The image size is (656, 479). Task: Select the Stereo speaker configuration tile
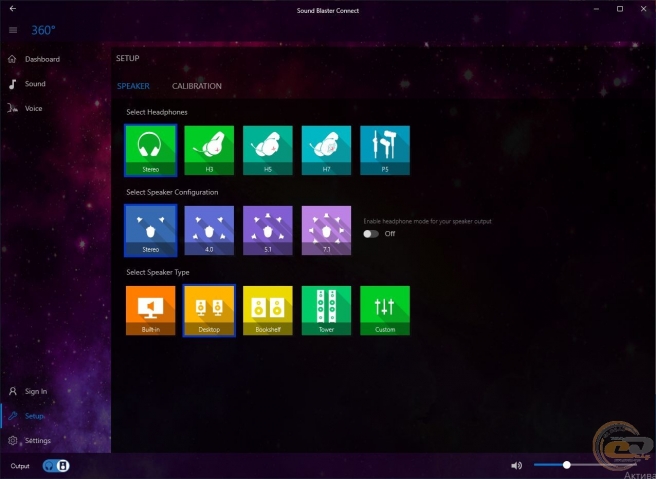151,230
